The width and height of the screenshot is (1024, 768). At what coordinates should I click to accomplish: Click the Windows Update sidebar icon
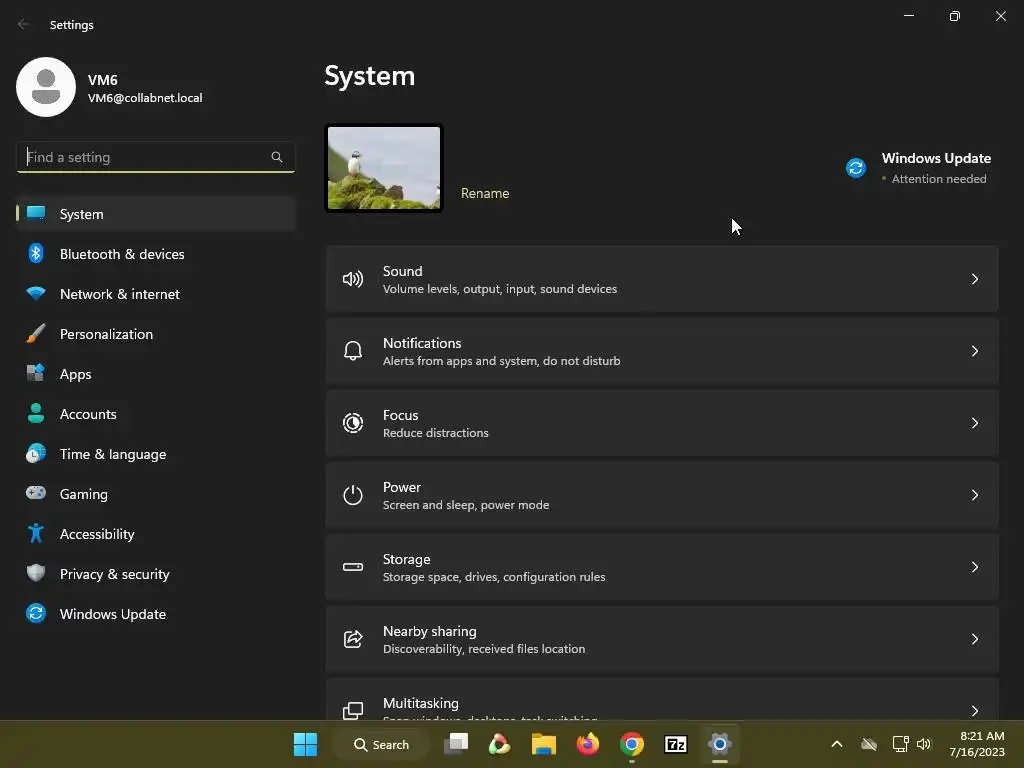36,613
